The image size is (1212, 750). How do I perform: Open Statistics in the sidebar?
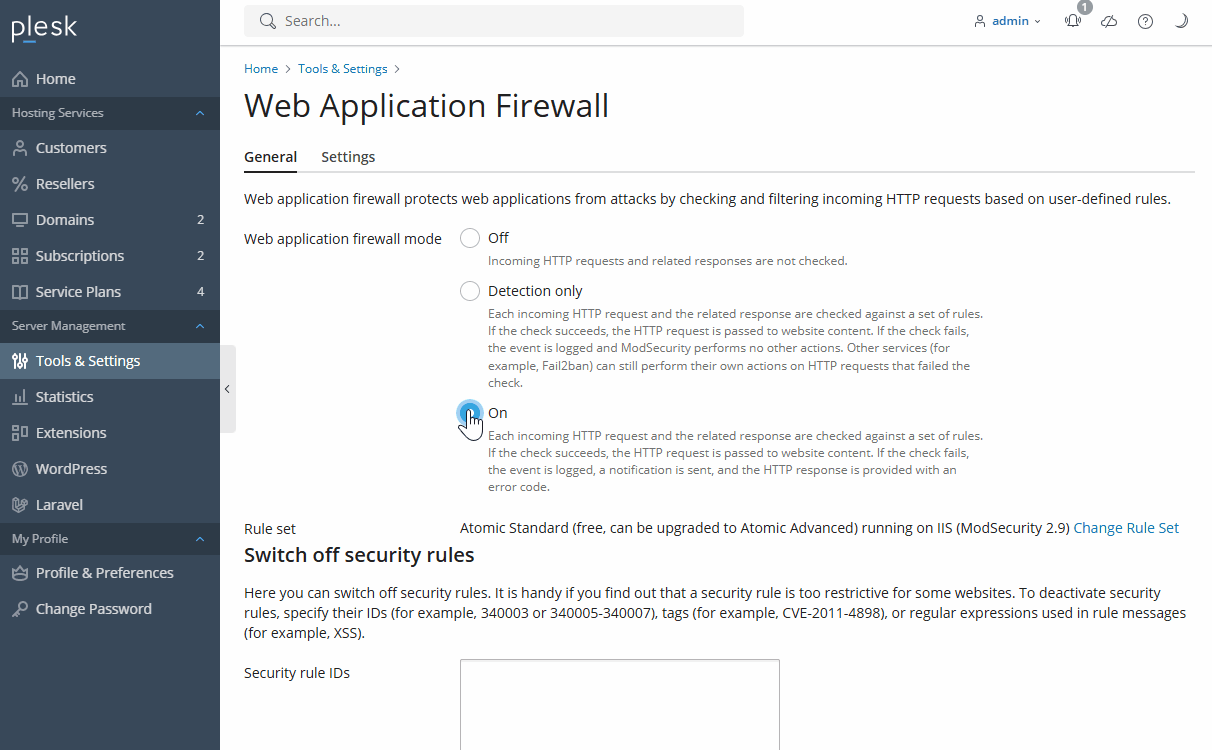click(110, 397)
